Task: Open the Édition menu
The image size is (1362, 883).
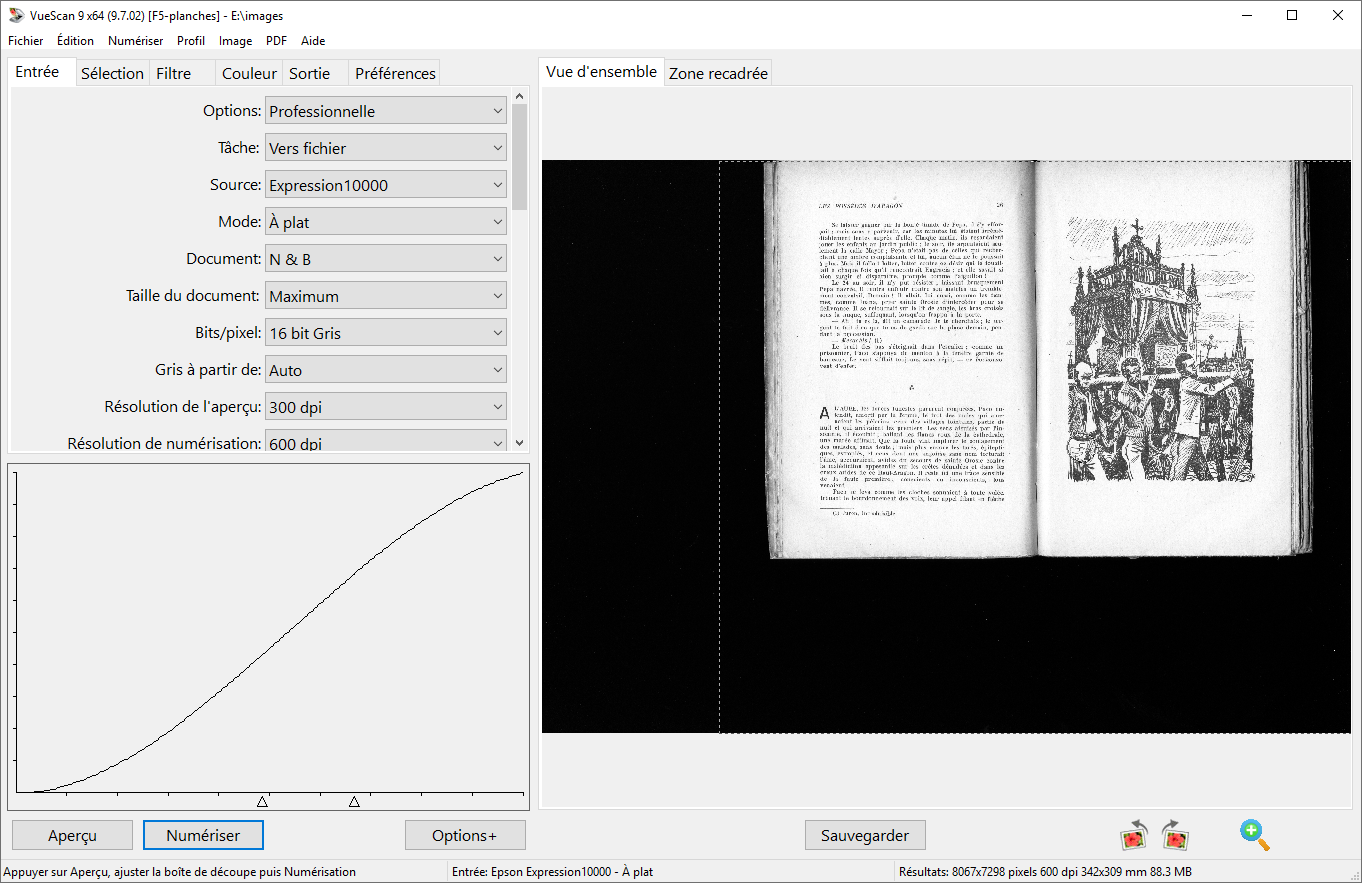Action: pos(75,41)
